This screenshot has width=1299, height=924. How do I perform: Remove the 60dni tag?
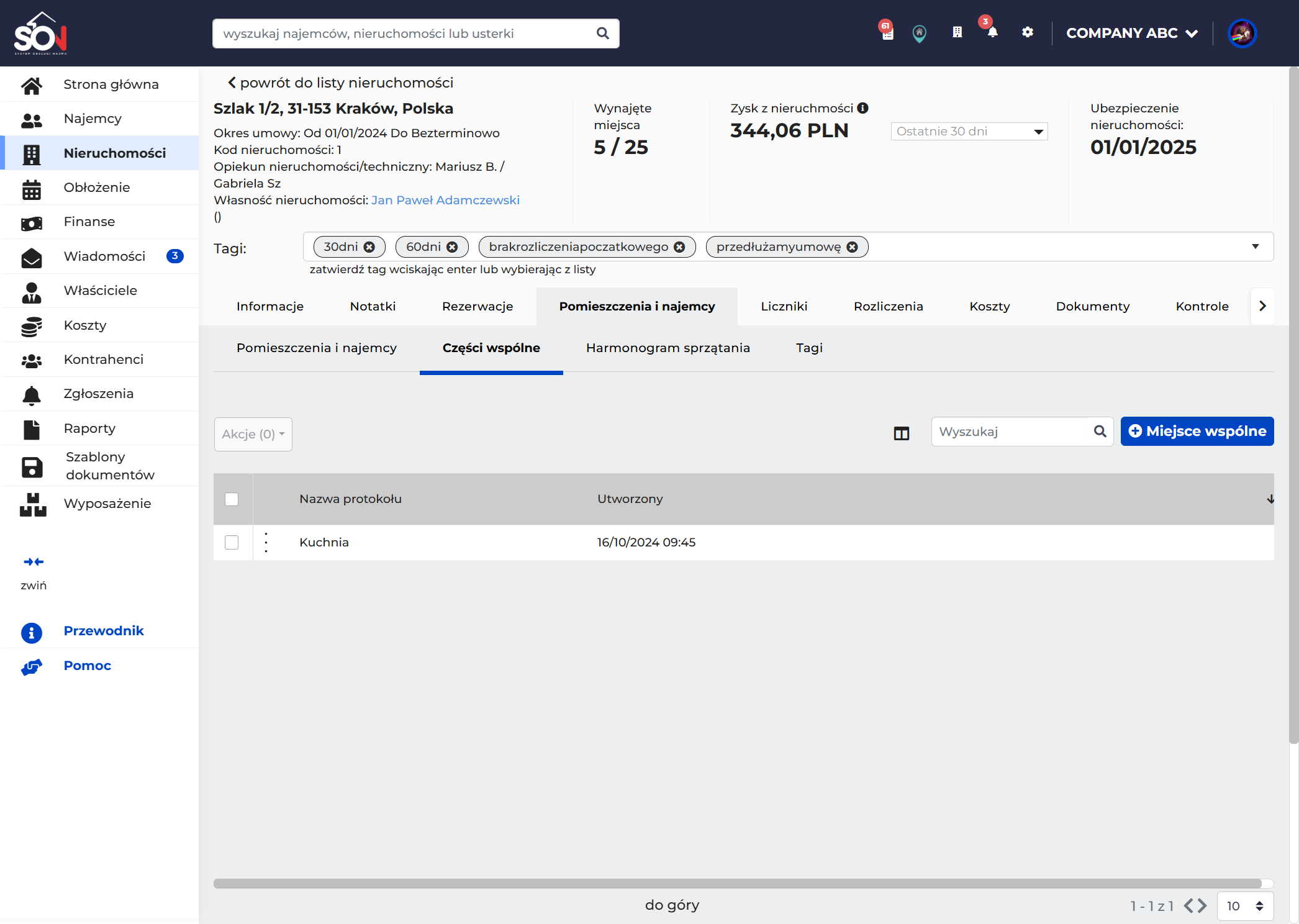452,247
